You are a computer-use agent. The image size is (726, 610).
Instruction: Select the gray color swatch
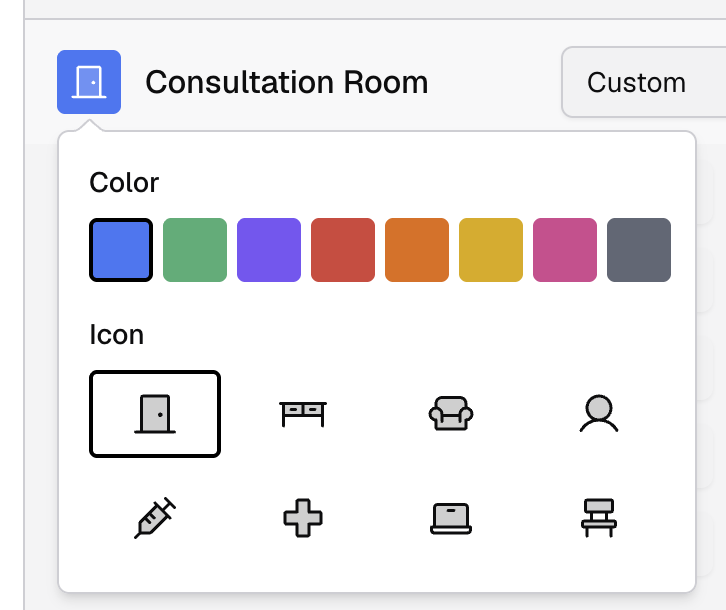639,250
